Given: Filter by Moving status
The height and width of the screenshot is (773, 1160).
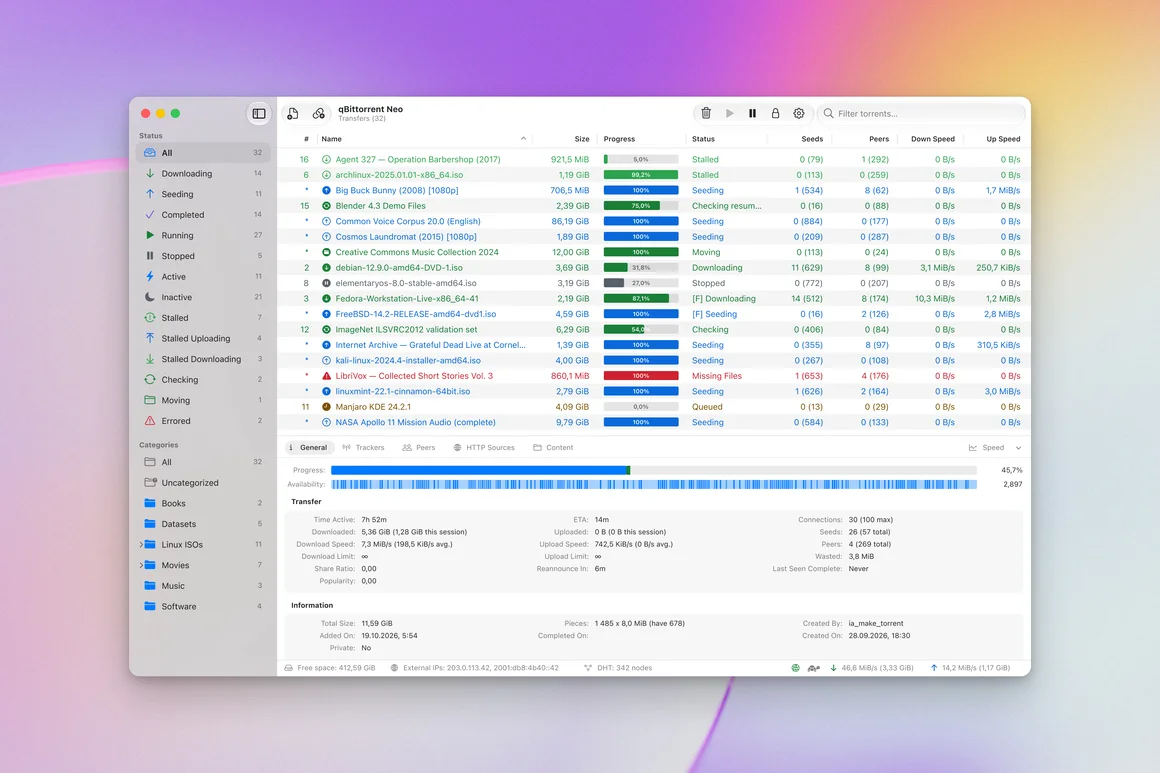Looking at the screenshot, I should coord(203,400).
